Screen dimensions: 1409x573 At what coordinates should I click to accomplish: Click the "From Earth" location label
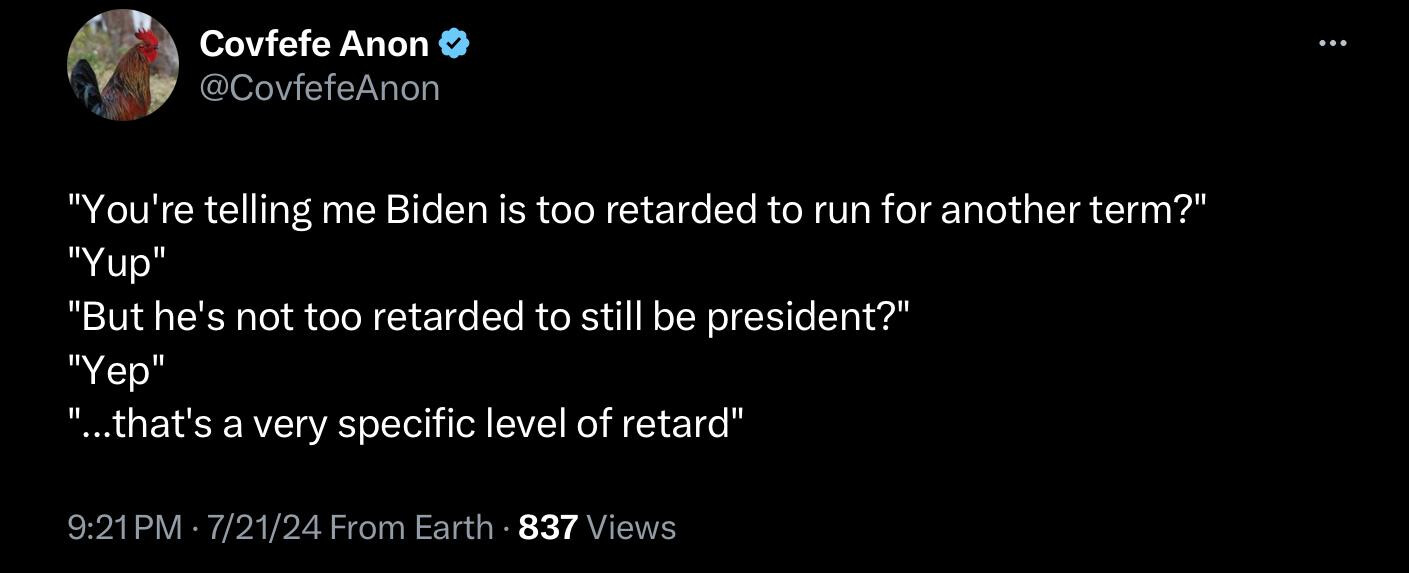(x=411, y=527)
